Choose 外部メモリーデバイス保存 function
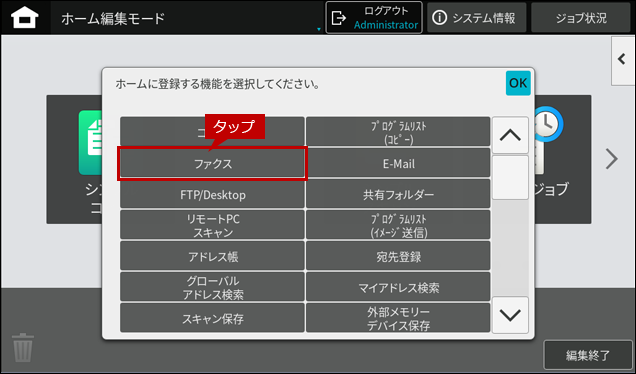This screenshot has height=374, width=636. click(398, 318)
